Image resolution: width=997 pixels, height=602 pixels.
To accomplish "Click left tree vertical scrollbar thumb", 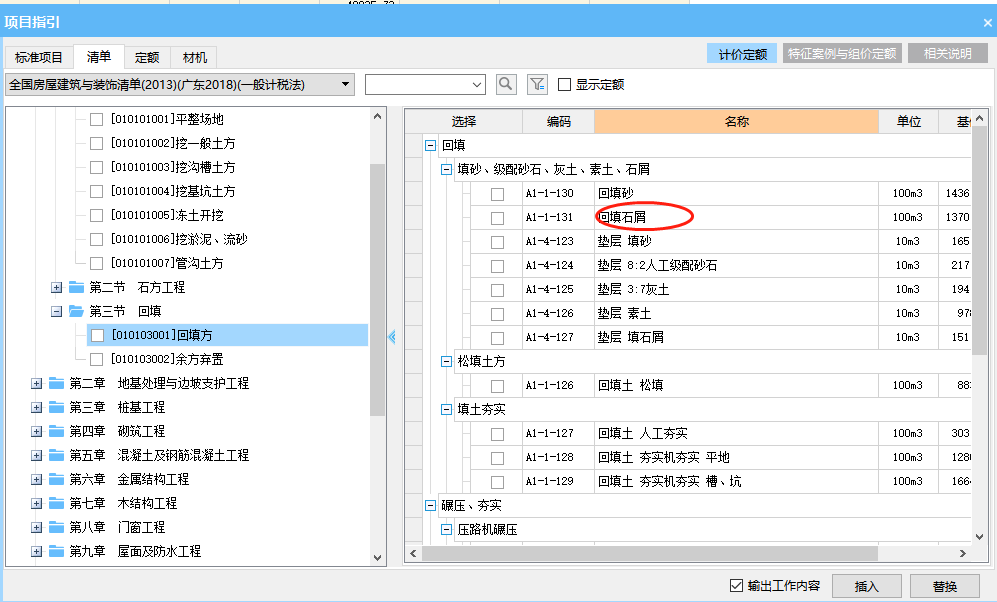I will (x=377, y=289).
